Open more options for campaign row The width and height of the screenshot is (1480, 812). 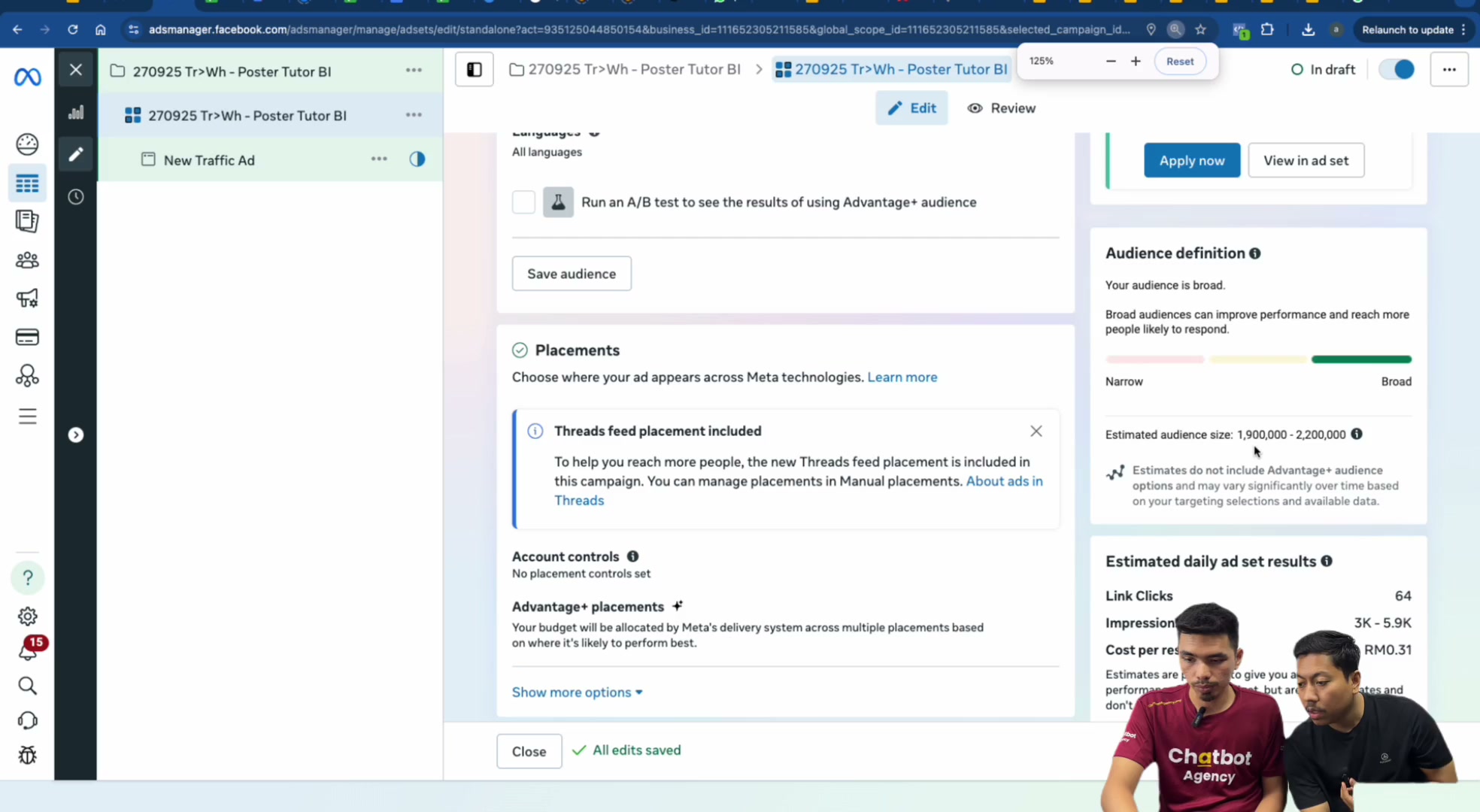tap(414, 70)
